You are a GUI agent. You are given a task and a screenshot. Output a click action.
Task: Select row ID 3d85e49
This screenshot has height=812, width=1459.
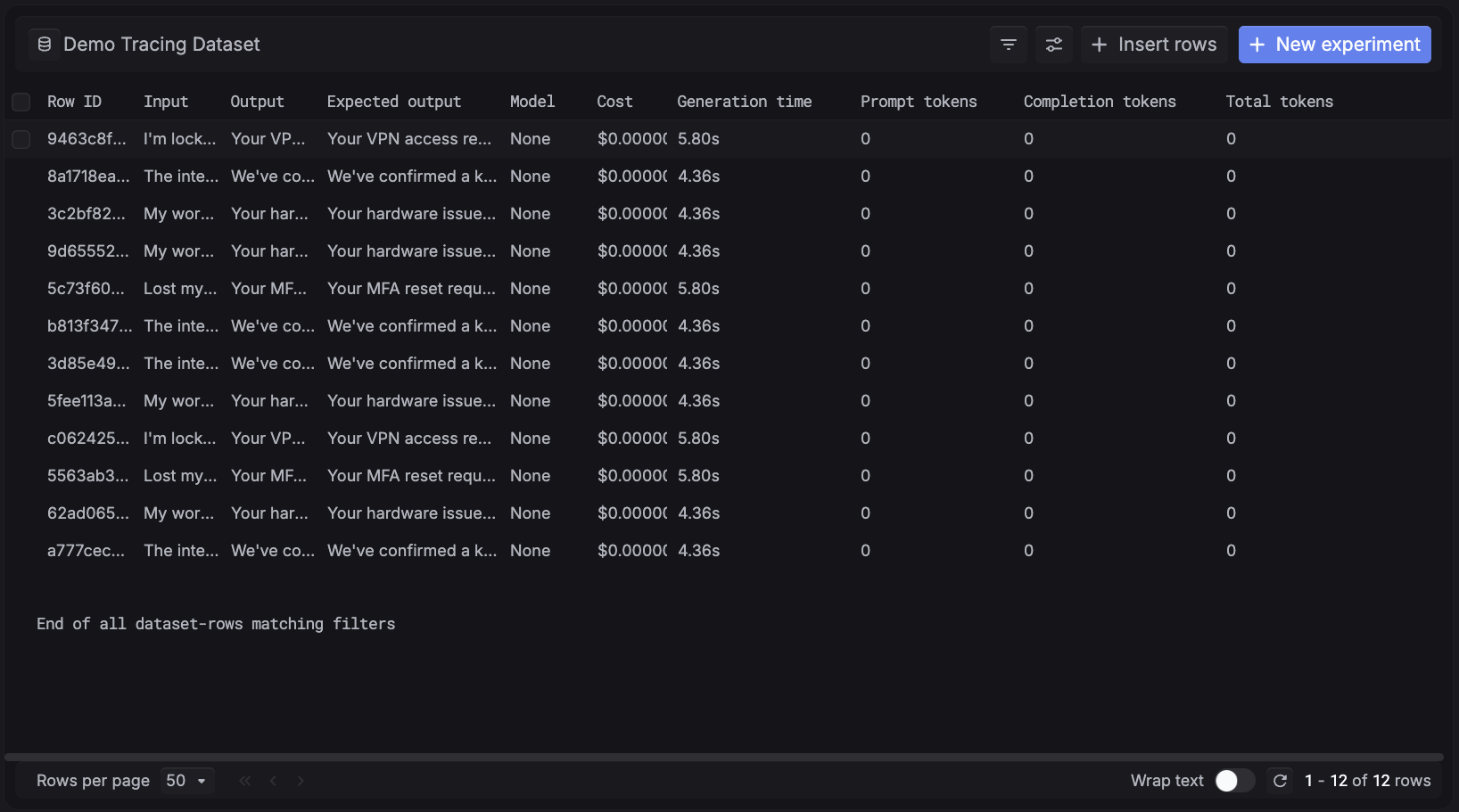tap(88, 364)
